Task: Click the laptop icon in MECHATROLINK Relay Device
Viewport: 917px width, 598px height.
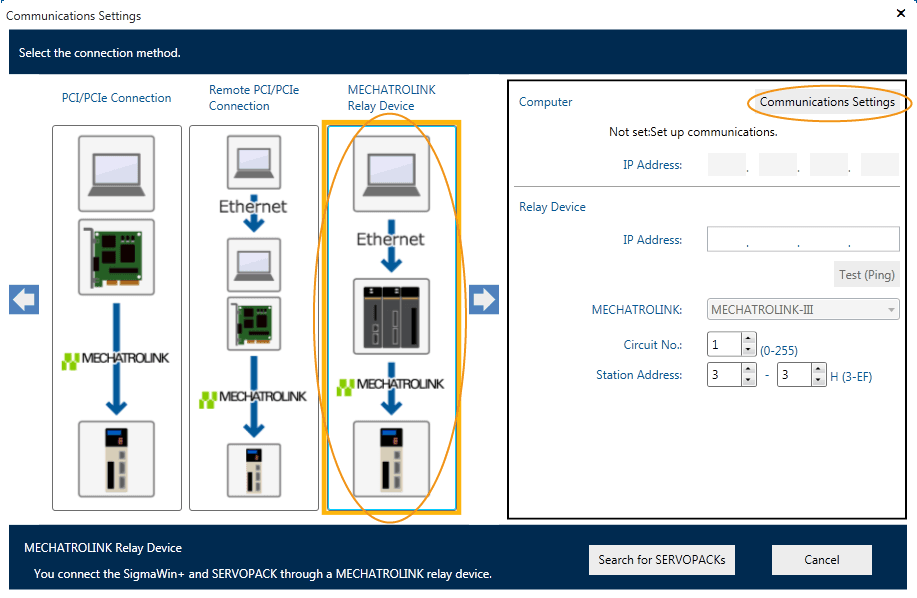Action: (x=391, y=171)
